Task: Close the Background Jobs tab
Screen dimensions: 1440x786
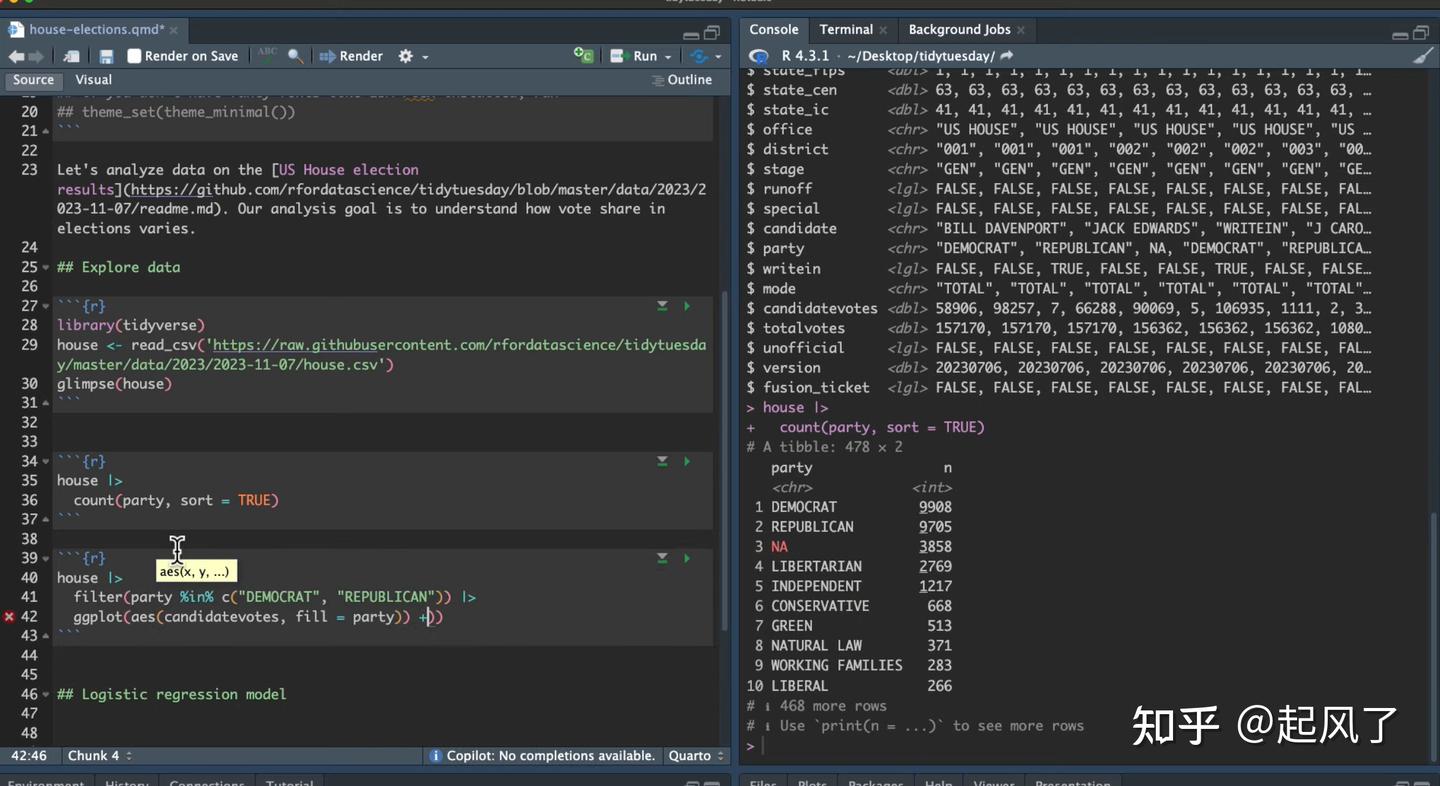Action: coord(1021,31)
